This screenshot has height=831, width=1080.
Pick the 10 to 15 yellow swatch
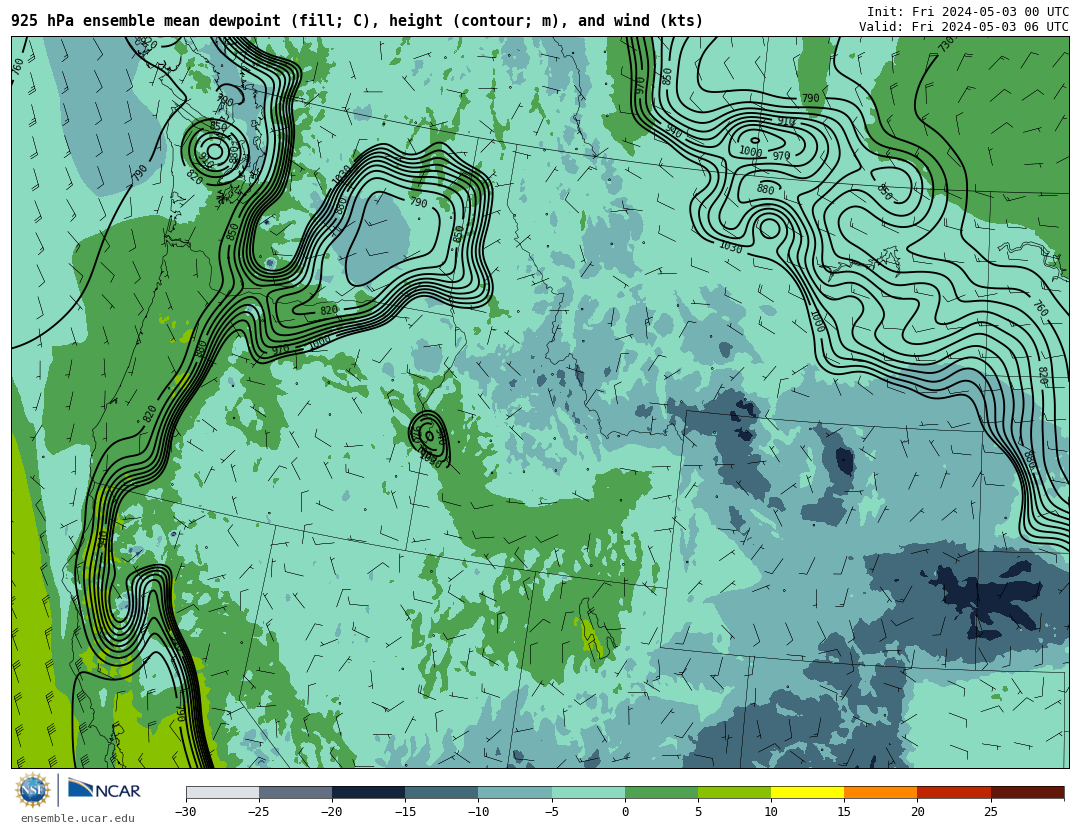pos(807,792)
